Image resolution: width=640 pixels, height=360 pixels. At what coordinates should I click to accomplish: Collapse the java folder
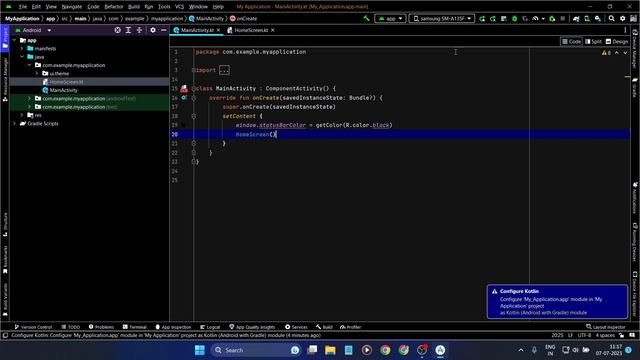[22, 57]
